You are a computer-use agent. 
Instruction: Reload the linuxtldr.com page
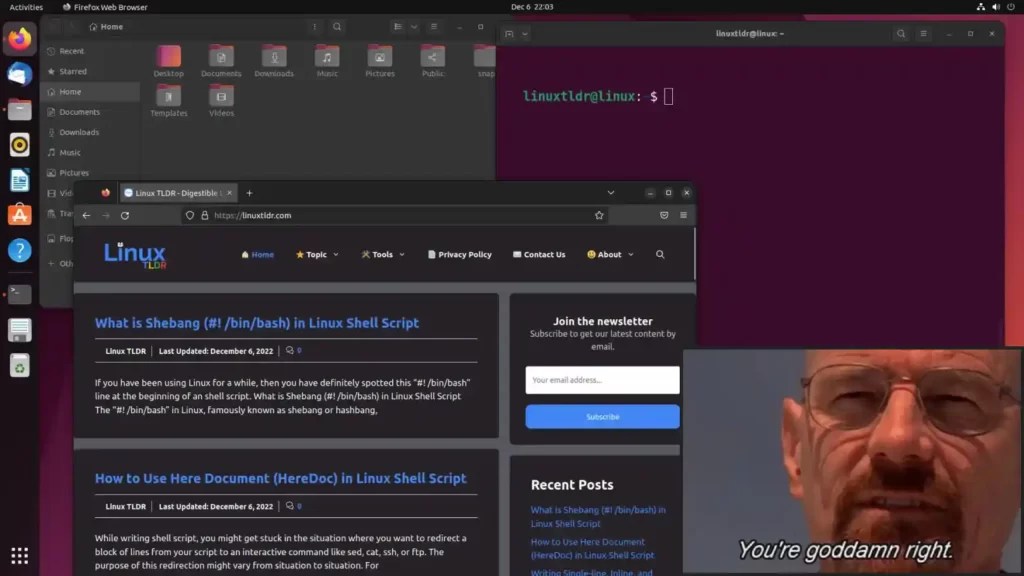(125, 216)
